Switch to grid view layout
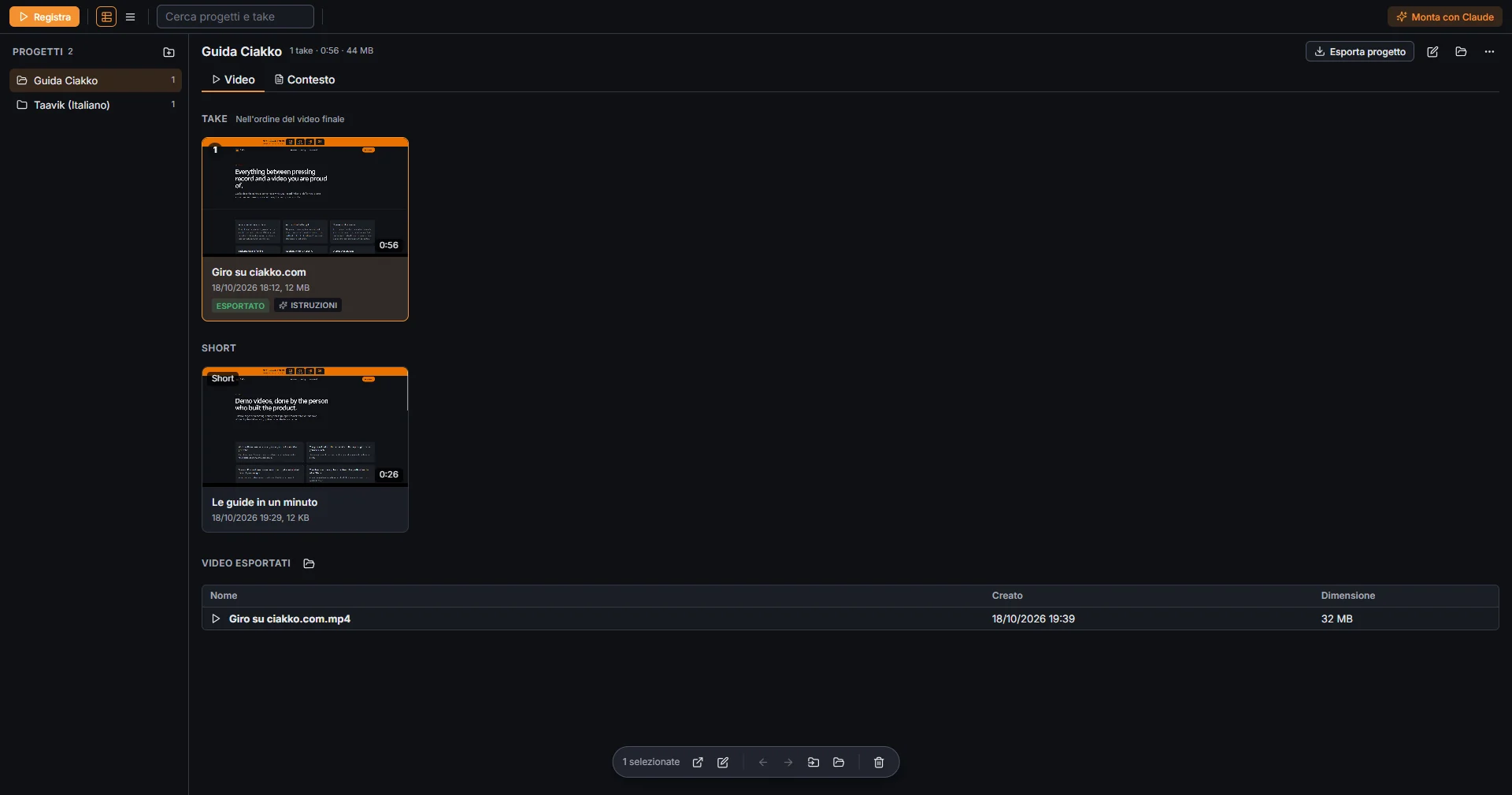 point(106,17)
